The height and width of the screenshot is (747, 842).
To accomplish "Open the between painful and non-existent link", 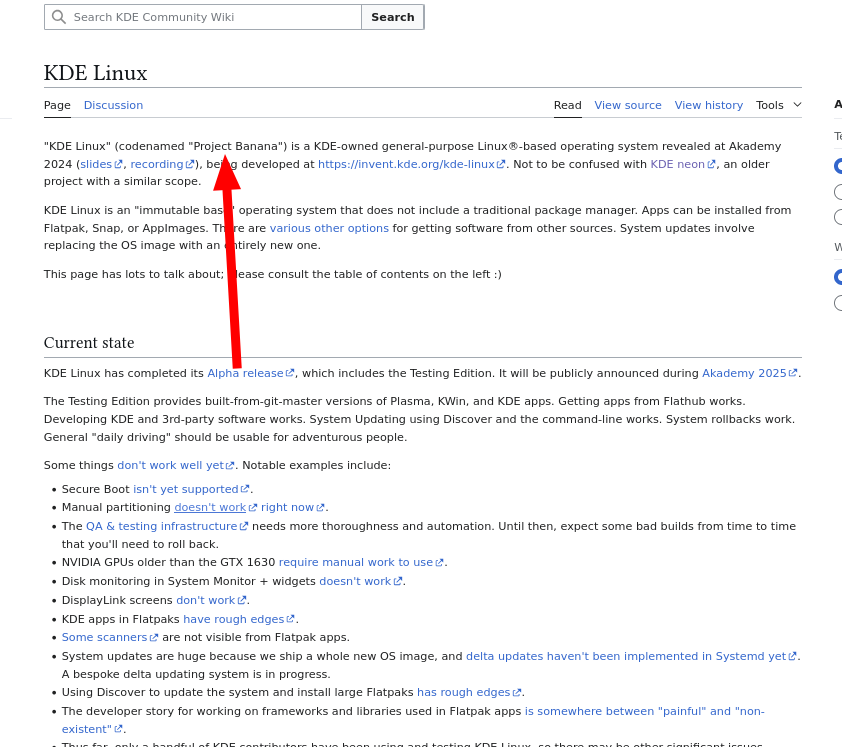I will click(x=644, y=712).
